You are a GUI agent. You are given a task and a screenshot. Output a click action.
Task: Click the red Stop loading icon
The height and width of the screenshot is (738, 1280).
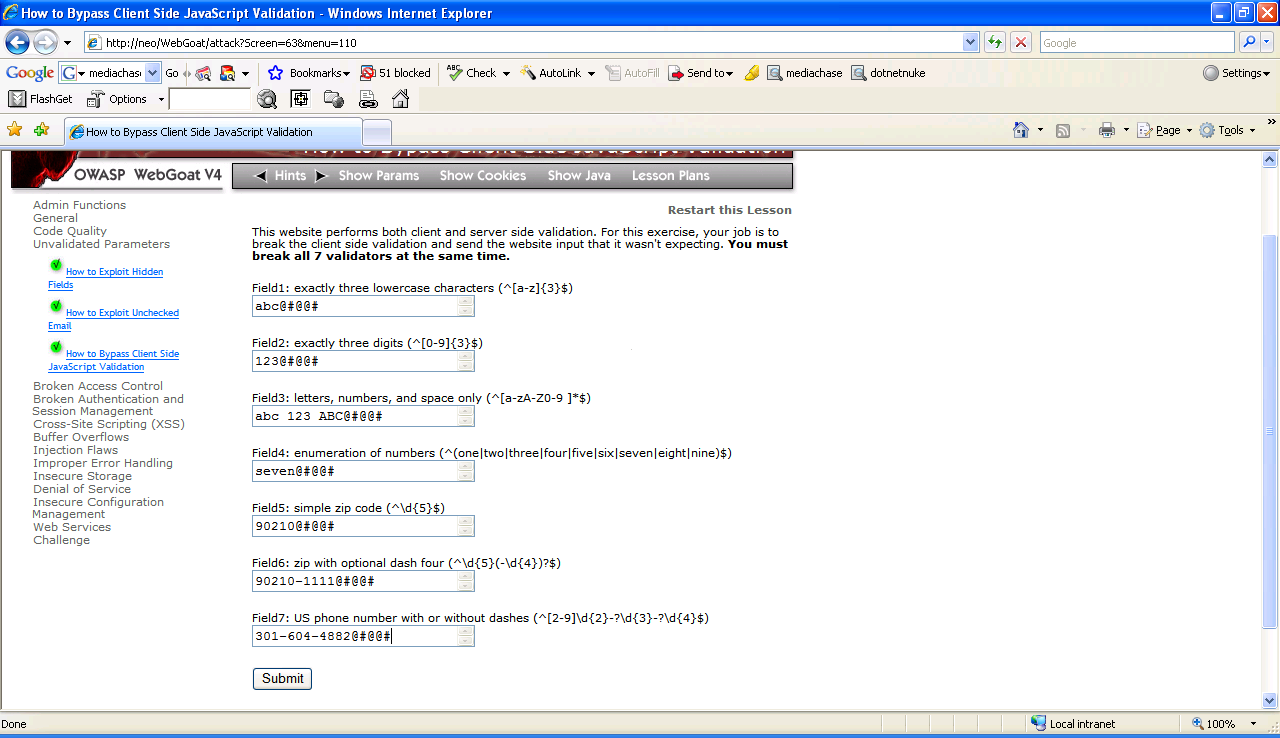tap(1021, 43)
